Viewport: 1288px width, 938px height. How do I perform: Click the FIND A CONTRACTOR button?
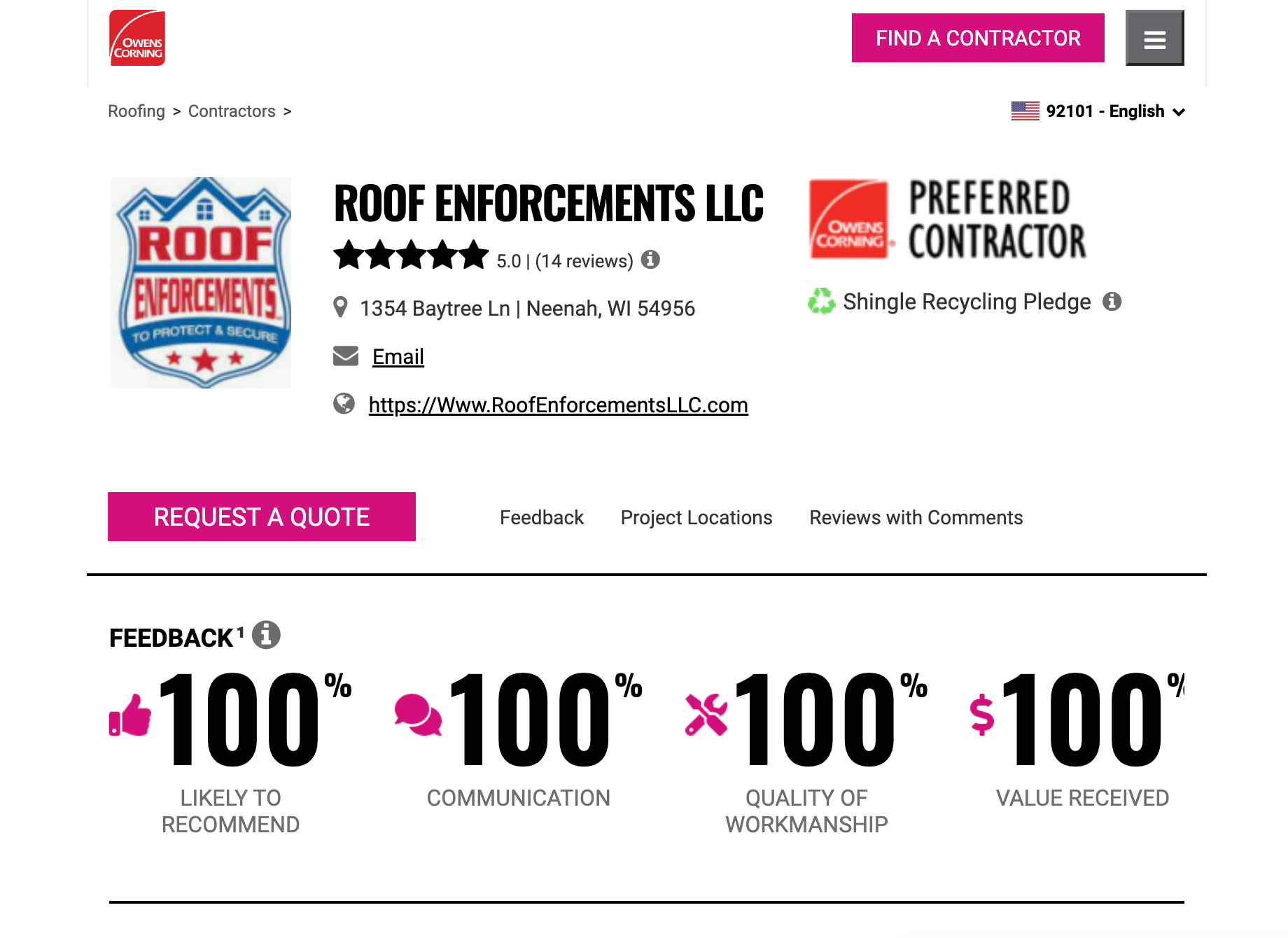(x=978, y=38)
